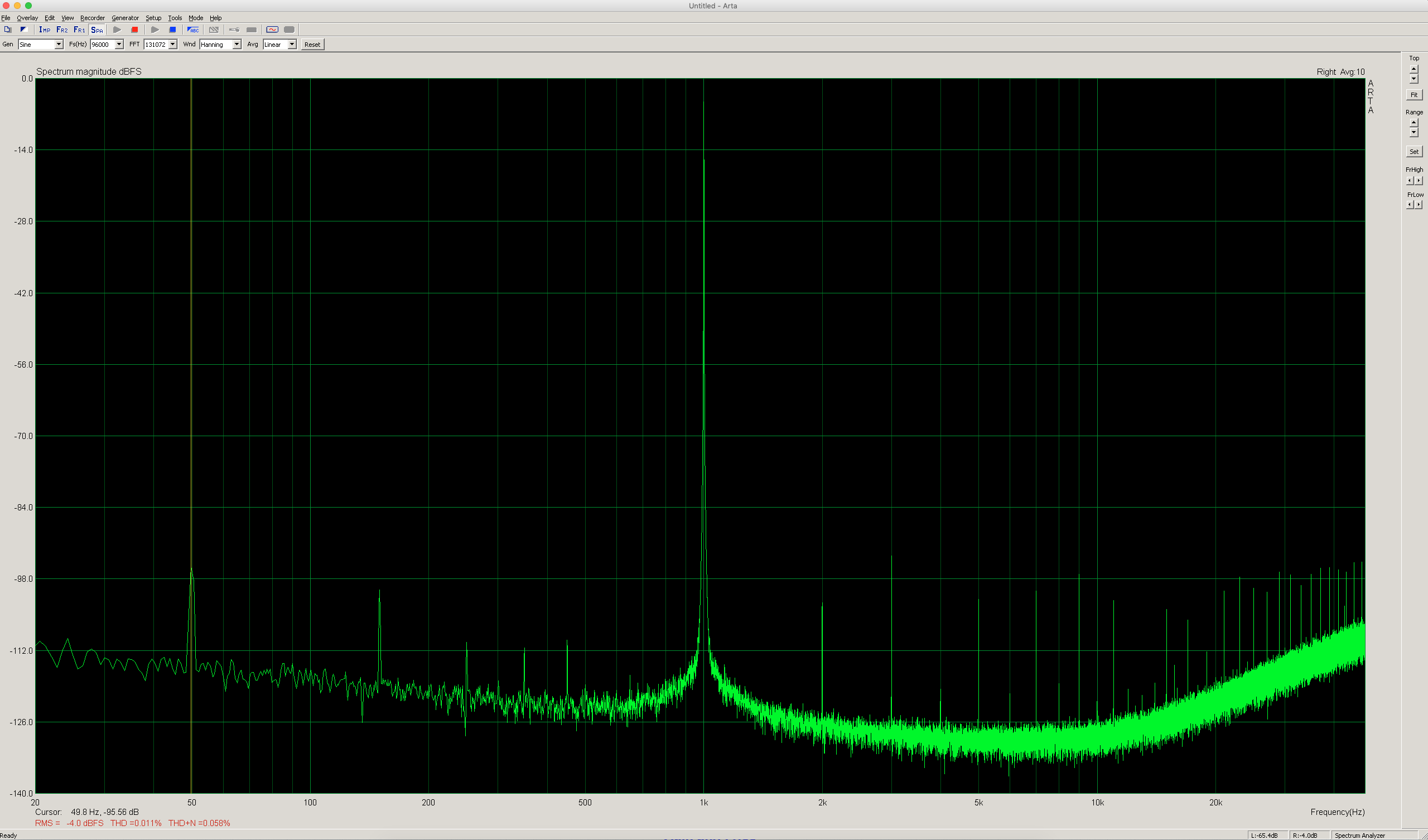Click the THD =0.011% readout
The image size is (1428, 840).
pyautogui.click(x=136, y=823)
